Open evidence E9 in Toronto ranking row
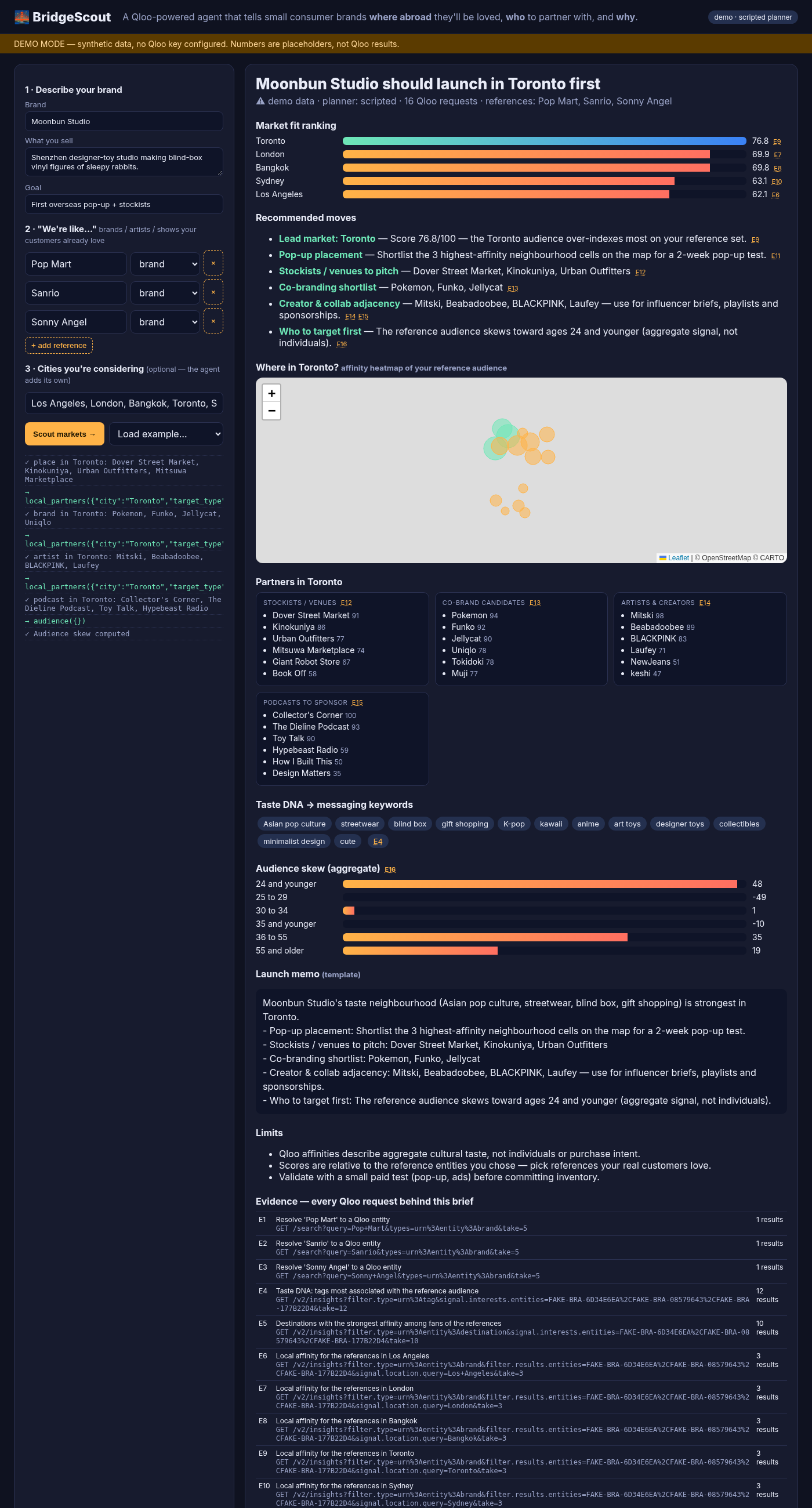Image resolution: width=812 pixels, height=1508 pixels. point(777,142)
